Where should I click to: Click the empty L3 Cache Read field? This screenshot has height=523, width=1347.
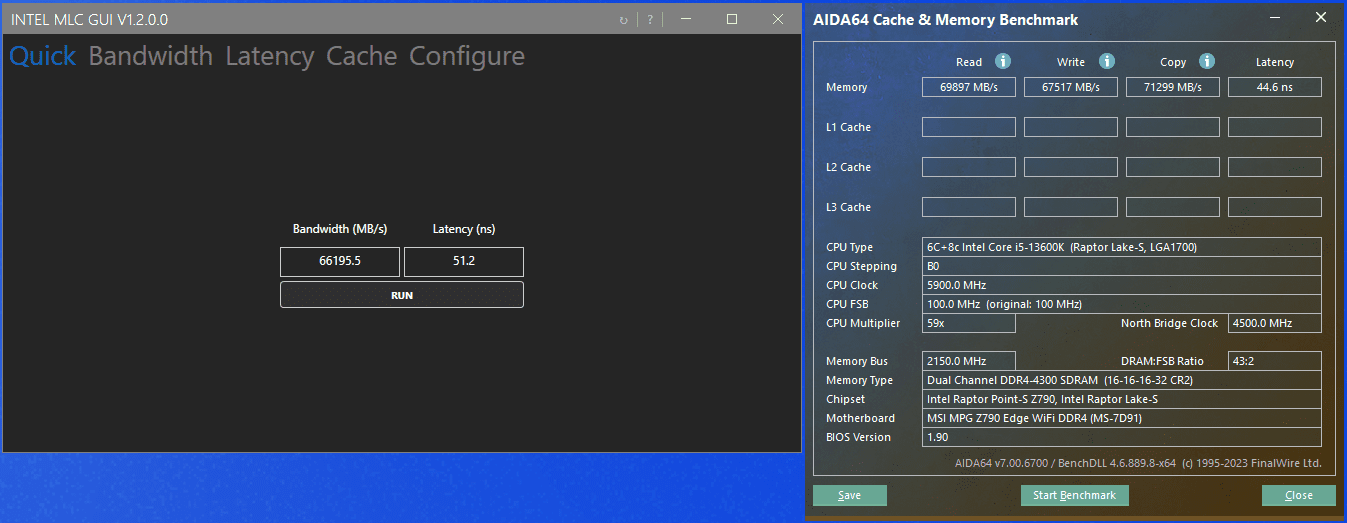click(969, 207)
